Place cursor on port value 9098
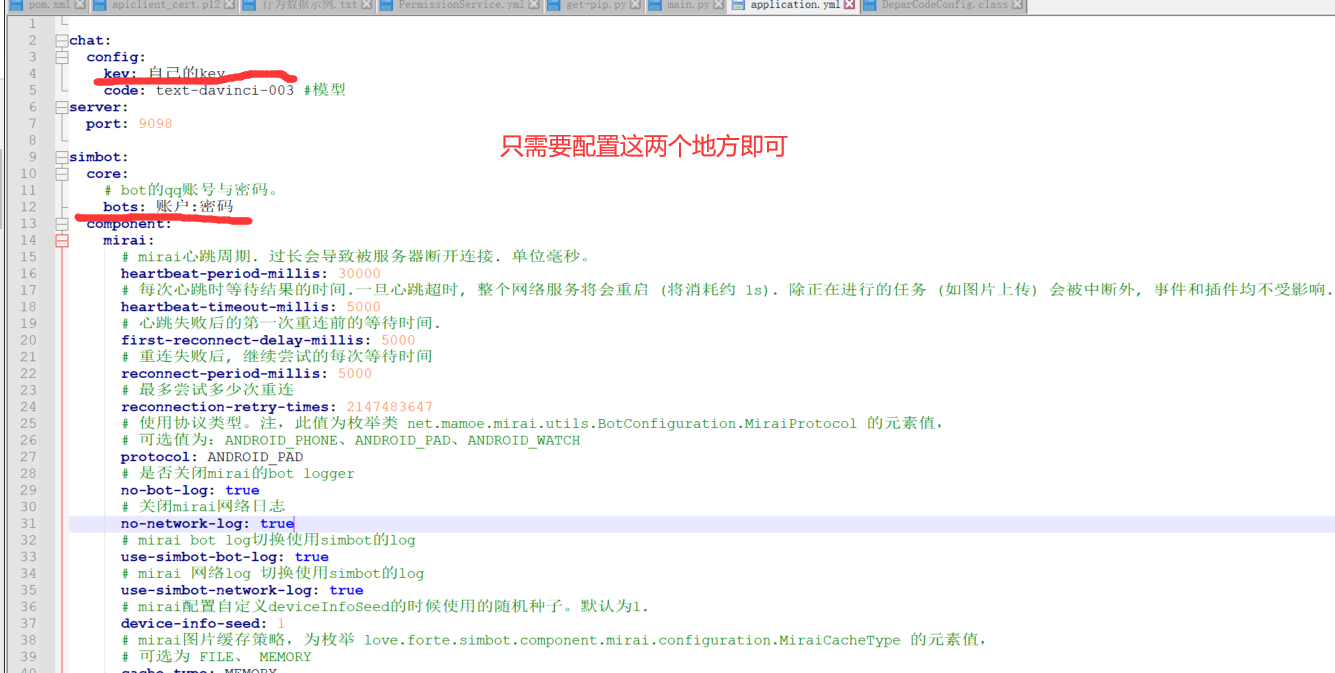 pos(155,124)
